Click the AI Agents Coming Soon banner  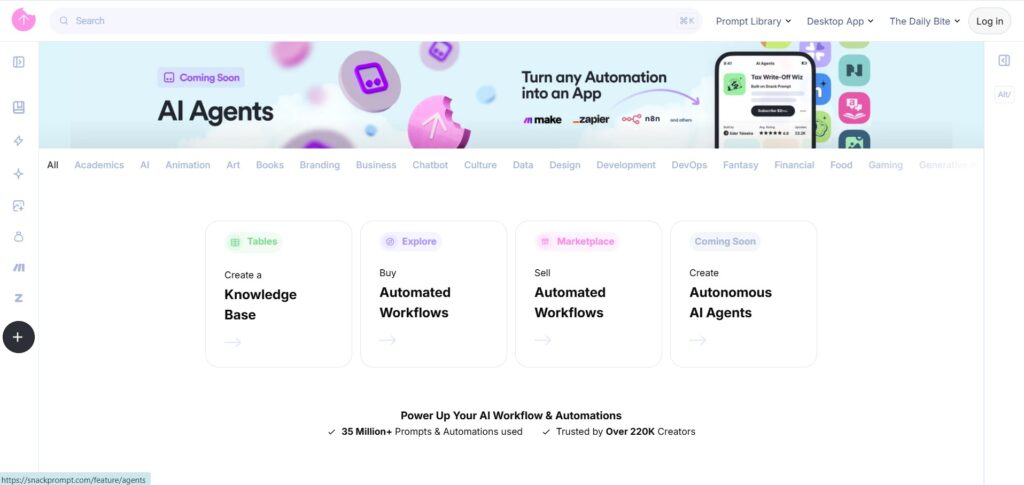511,96
